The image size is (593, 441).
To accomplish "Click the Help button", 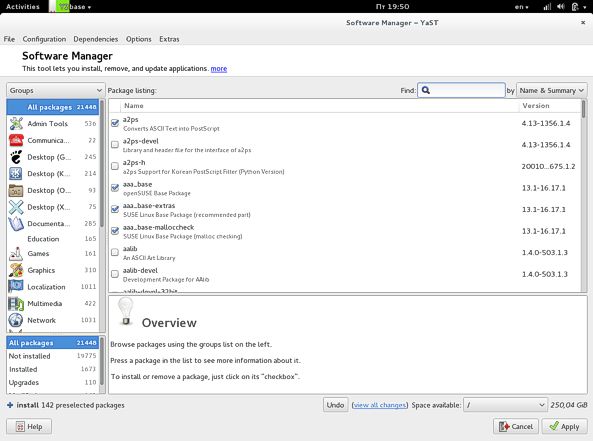I will 29,426.
